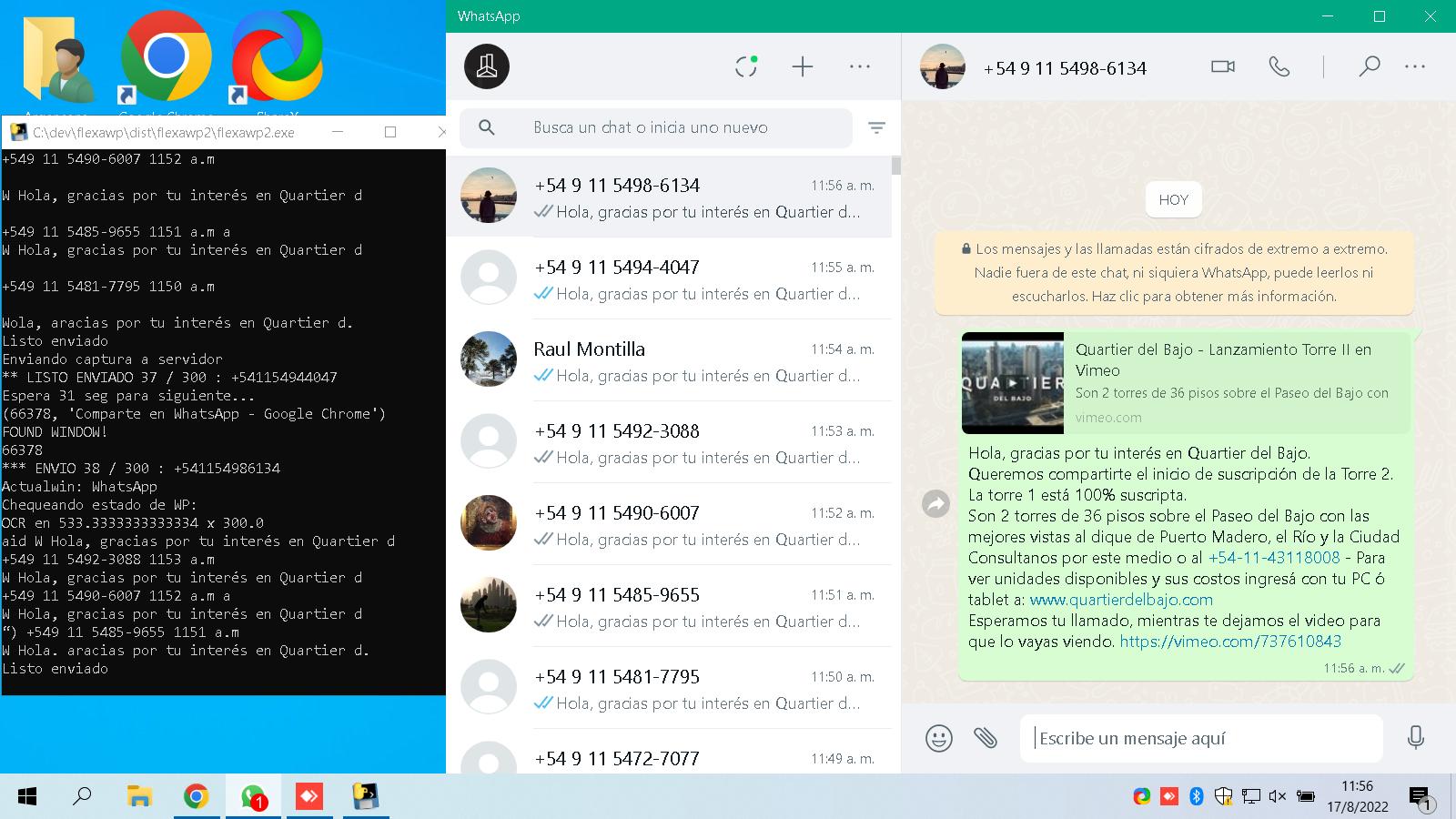Open contact info from header phone number
The height and width of the screenshot is (819, 1456).
(x=1065, y=68)
